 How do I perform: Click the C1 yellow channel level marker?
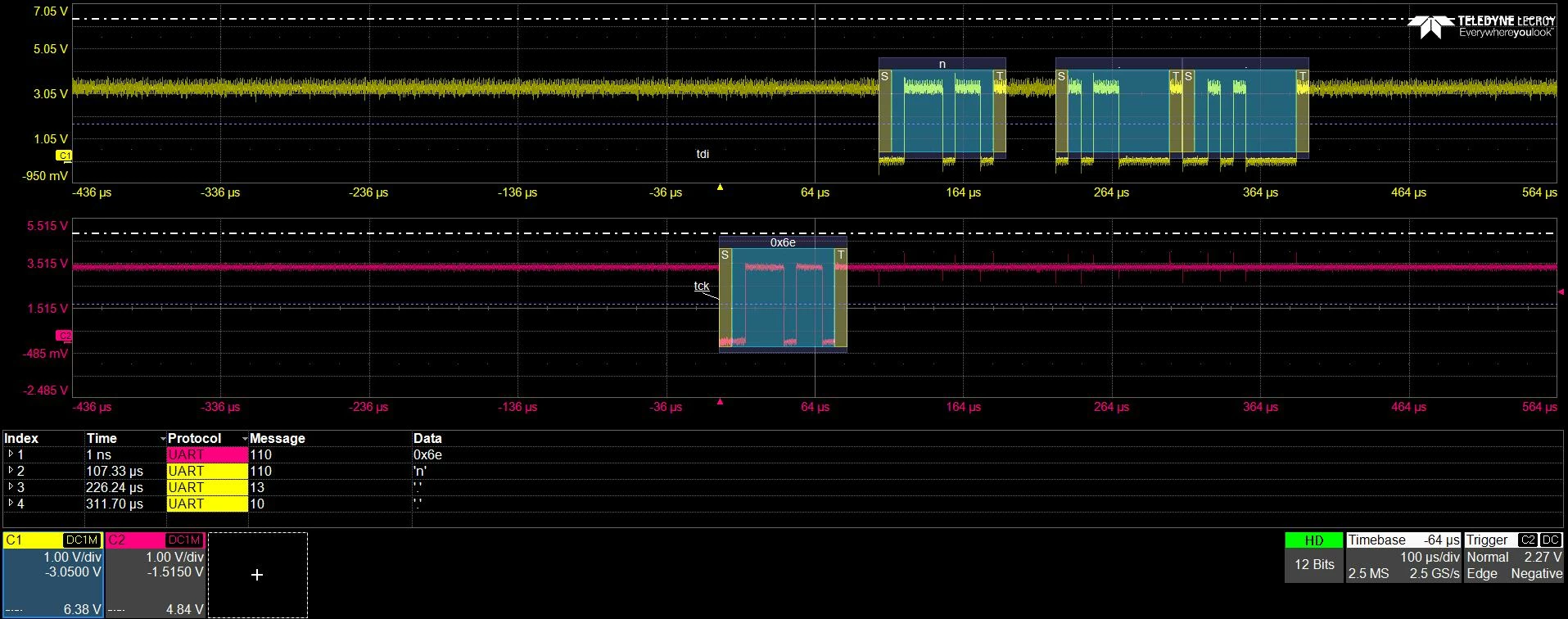[64, 156]
